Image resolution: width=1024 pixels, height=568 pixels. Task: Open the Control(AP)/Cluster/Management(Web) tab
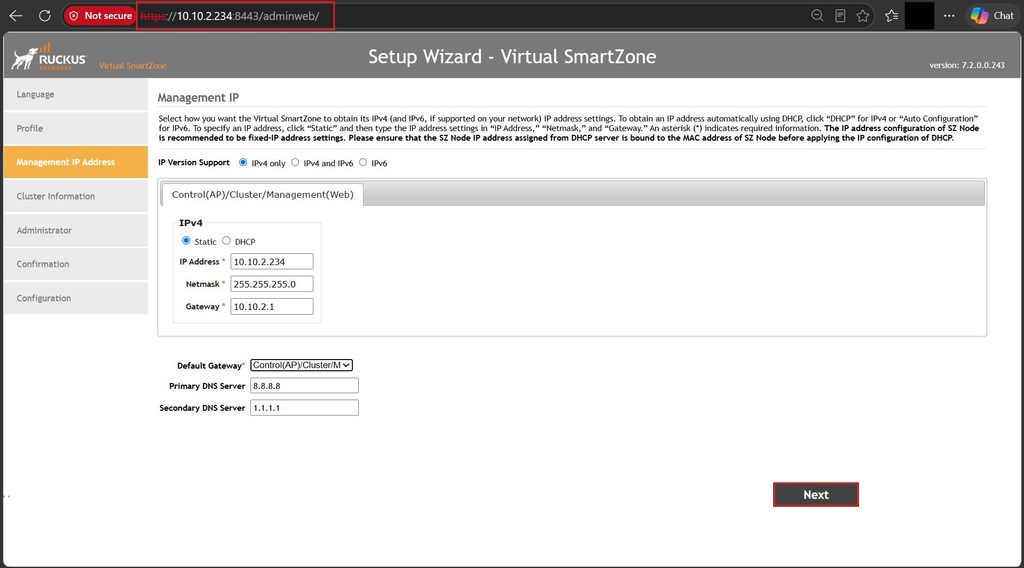(x=263, y=195)
